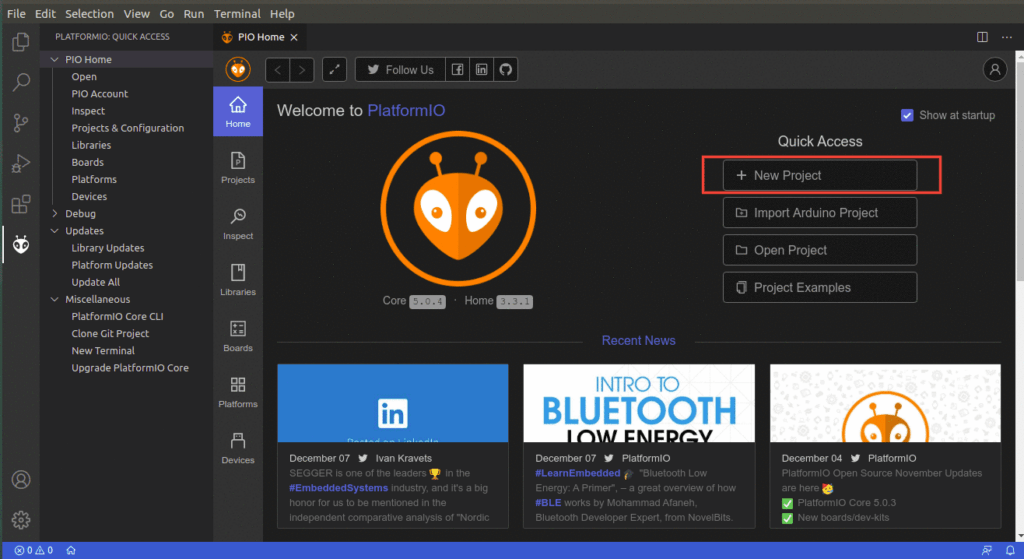This screenshot has height=559, width=1024.
Task: Open Source Control in activity bar
Action: coord(21,123)
